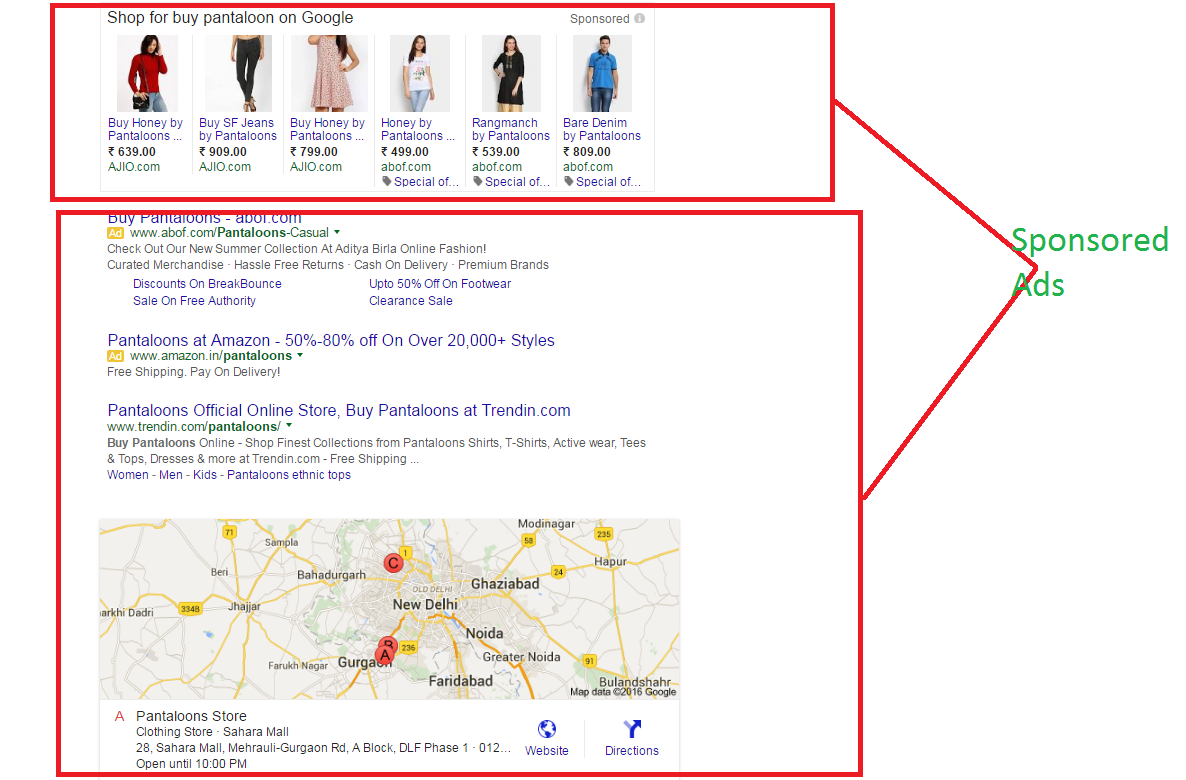This screenshot has width=1186, height=780.
Task: Open Pantaloons at Amazon ad headline
Action: 330,341
